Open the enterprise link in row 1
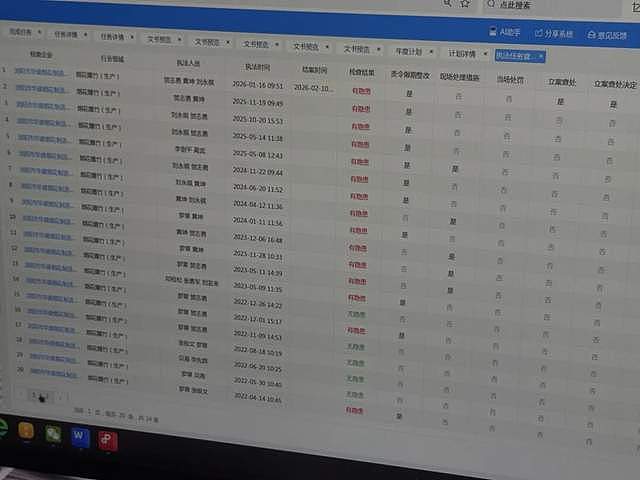The width and height of the screenshot is (640, 480). (40, 72)
